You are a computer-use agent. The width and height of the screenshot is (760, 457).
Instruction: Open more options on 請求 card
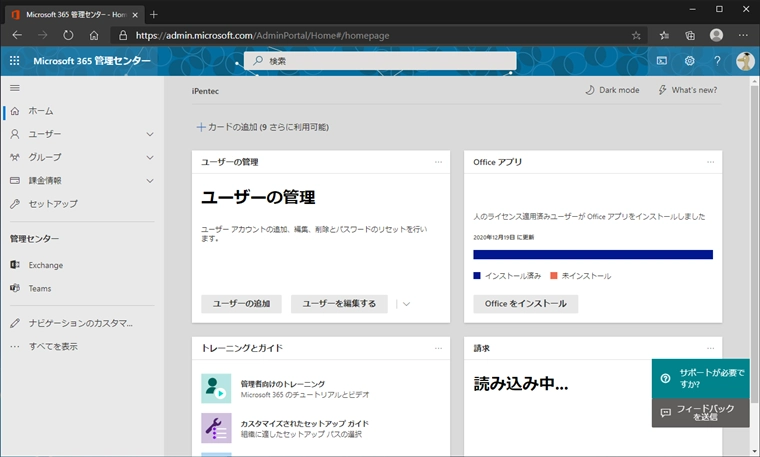pos(710,348)
